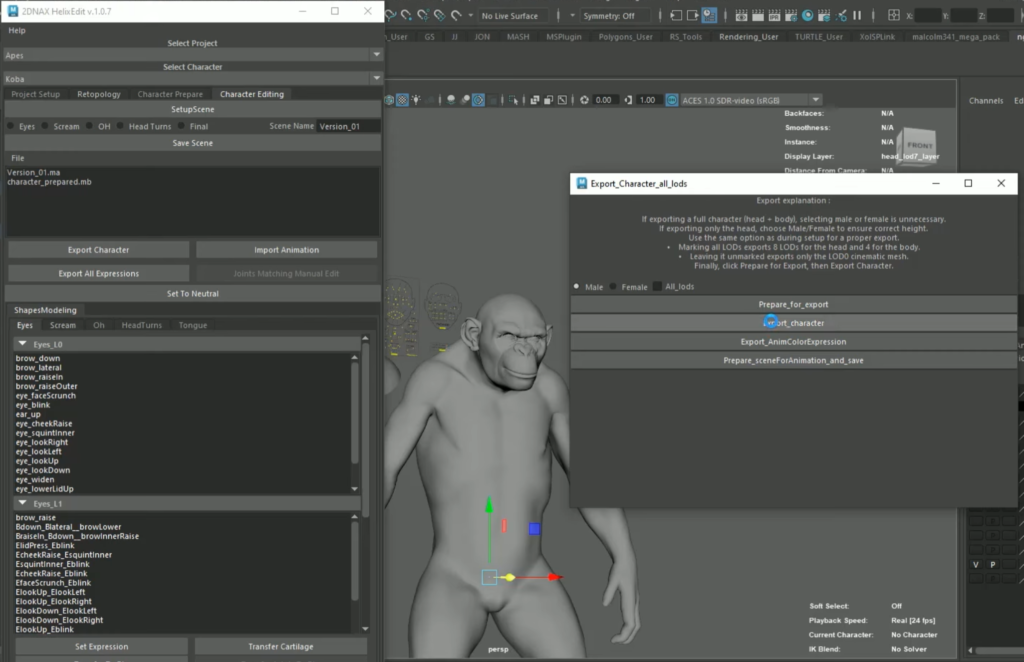
Task: Enable the All_lods checkbox
Action: click(x=658, y=287)
